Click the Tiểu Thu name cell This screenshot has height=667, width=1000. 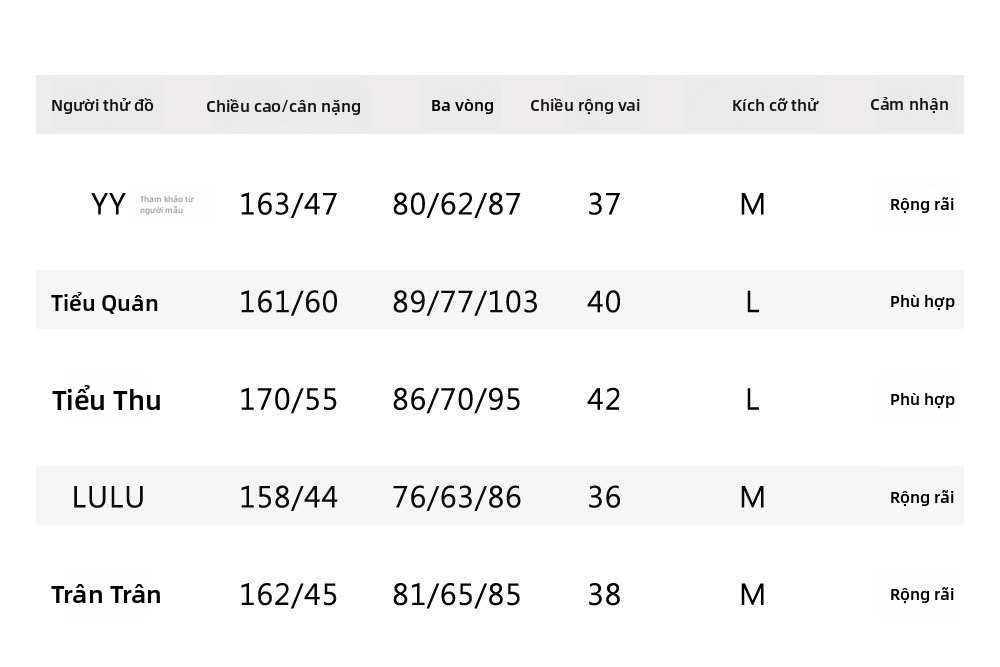(107, 400)
